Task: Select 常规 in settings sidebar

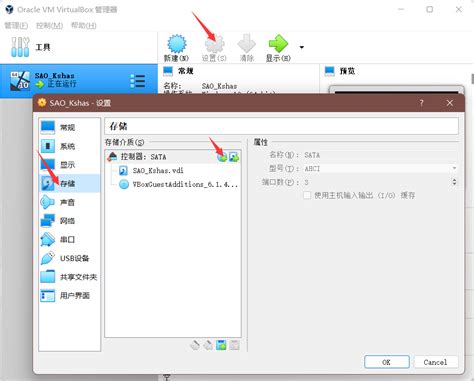Action: [x=70, y=127]
